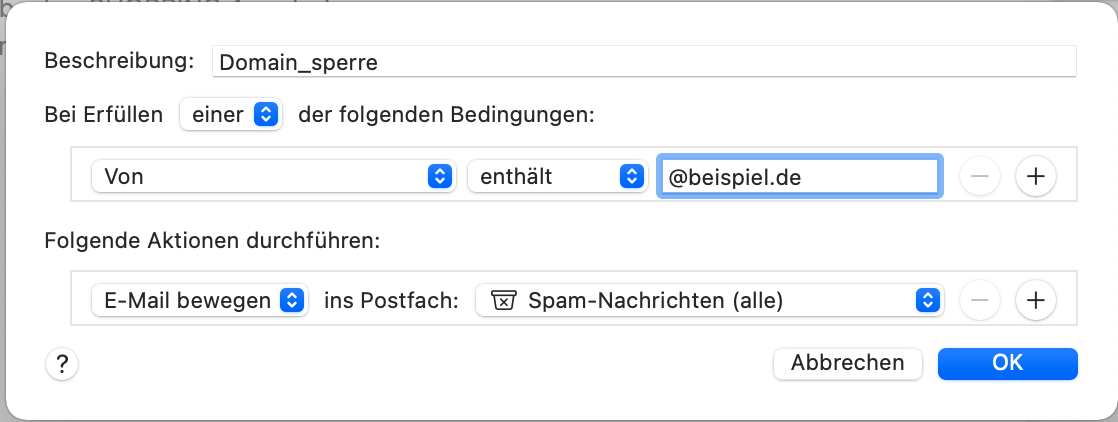Click the 'ins Postfach:' label
Image resolution: width=1118 pixels, height=422 pixels.
[x=391, y=299]
